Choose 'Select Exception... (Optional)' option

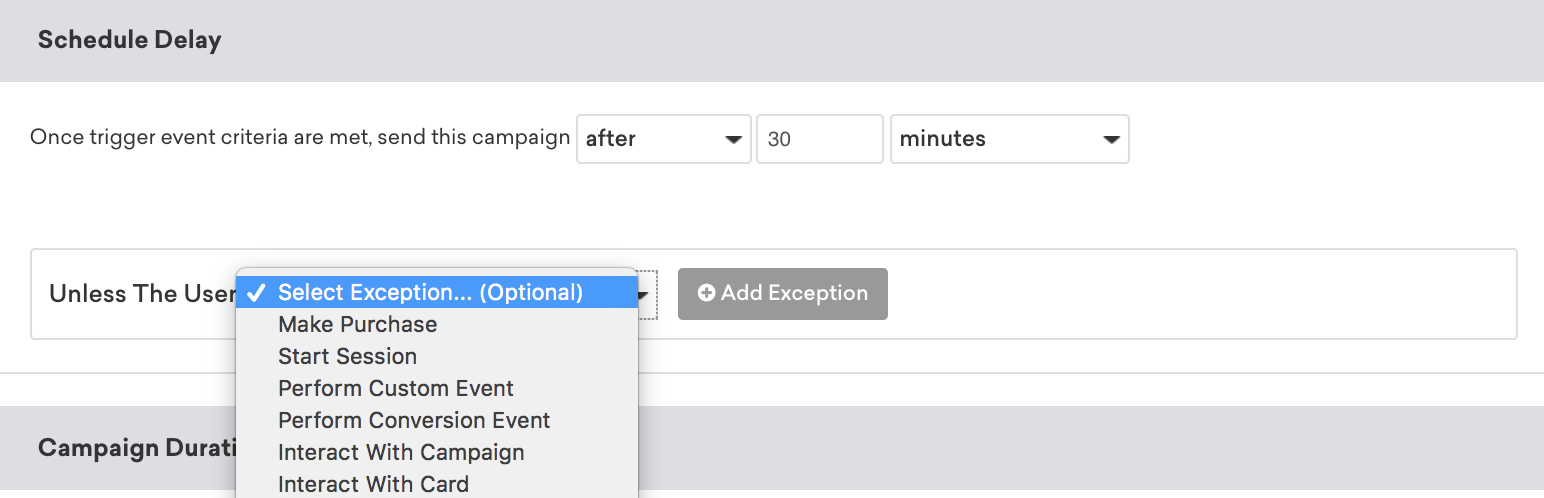[430, 292]
